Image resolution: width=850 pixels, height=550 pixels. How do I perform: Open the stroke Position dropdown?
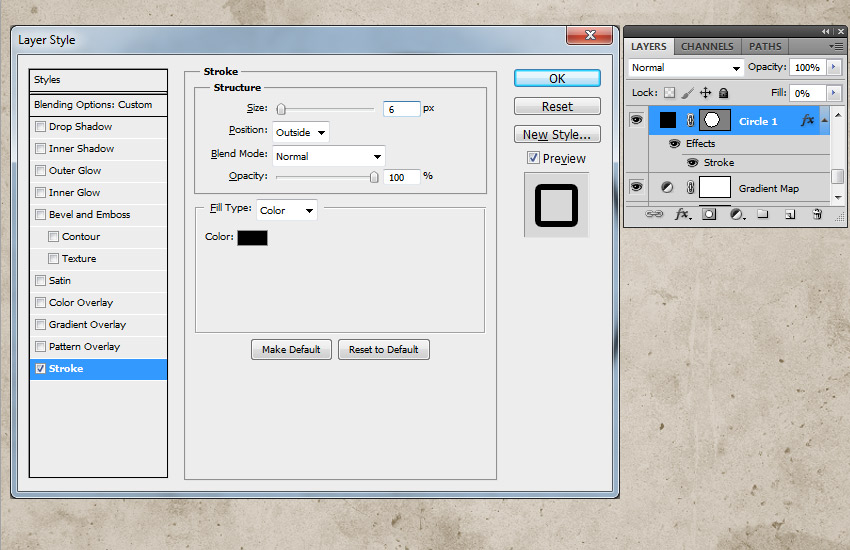[301, 132]
